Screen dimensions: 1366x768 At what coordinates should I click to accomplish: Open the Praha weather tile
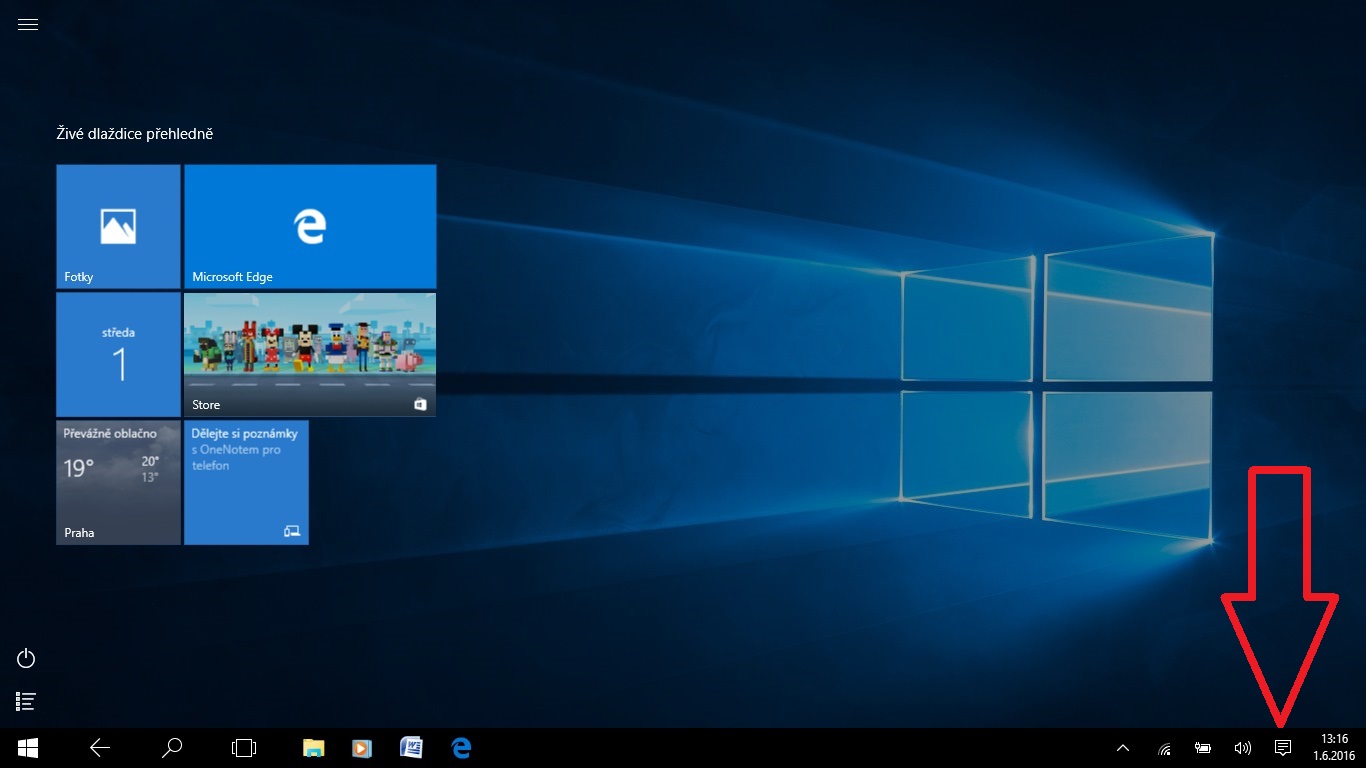(x=118, y=482)
